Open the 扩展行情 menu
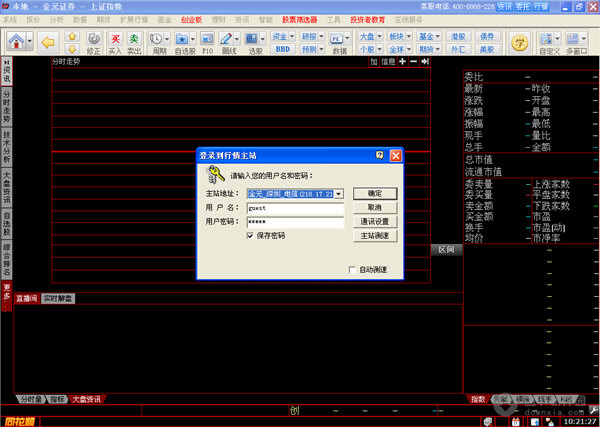Screen dimensions: 600x427 (x=134, y=20)
